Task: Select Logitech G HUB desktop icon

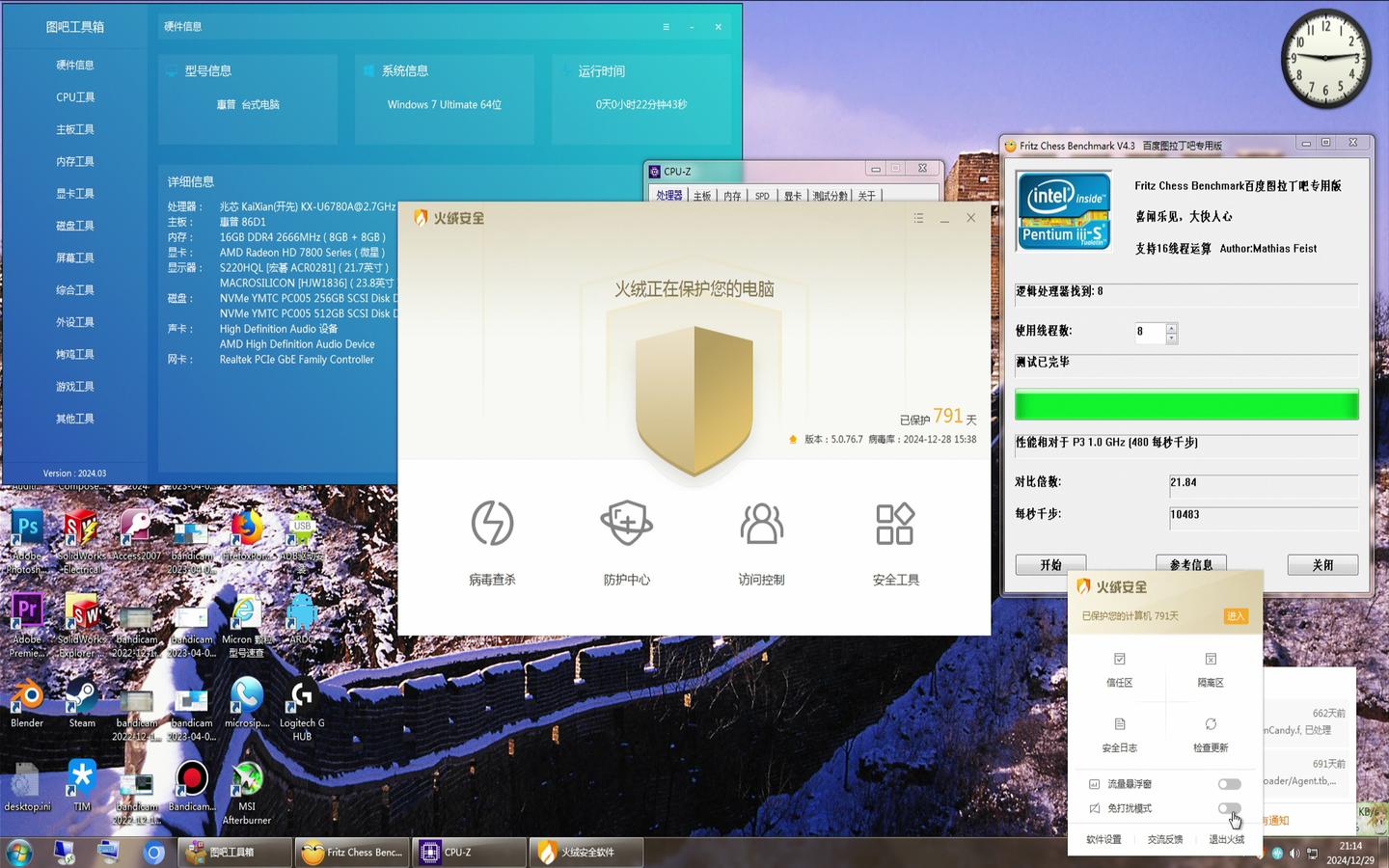Action: coord(302,708)
